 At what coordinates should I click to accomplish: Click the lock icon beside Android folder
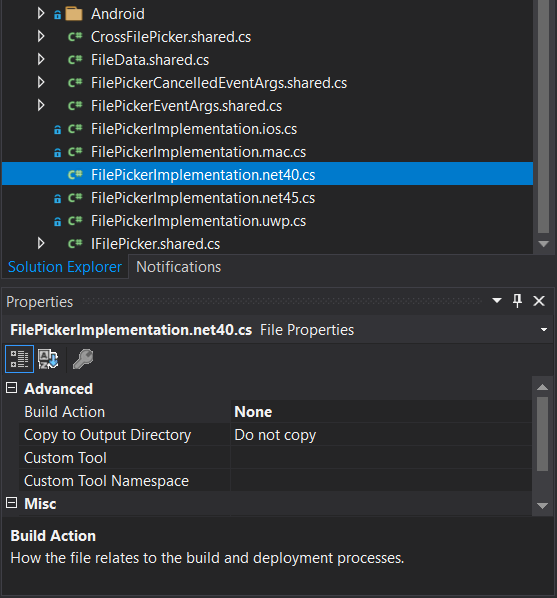tap(57, 15)
